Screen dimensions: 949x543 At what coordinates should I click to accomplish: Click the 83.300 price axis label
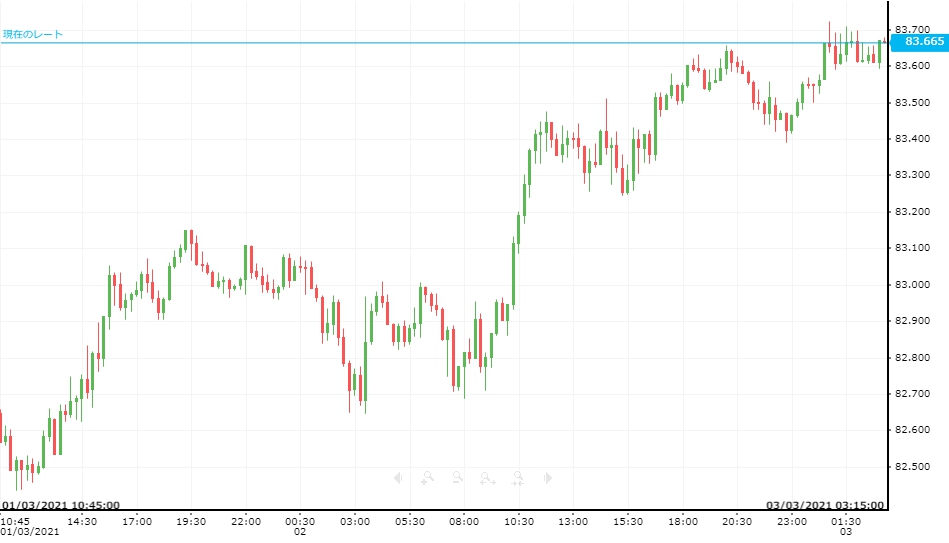coord(912,175)
